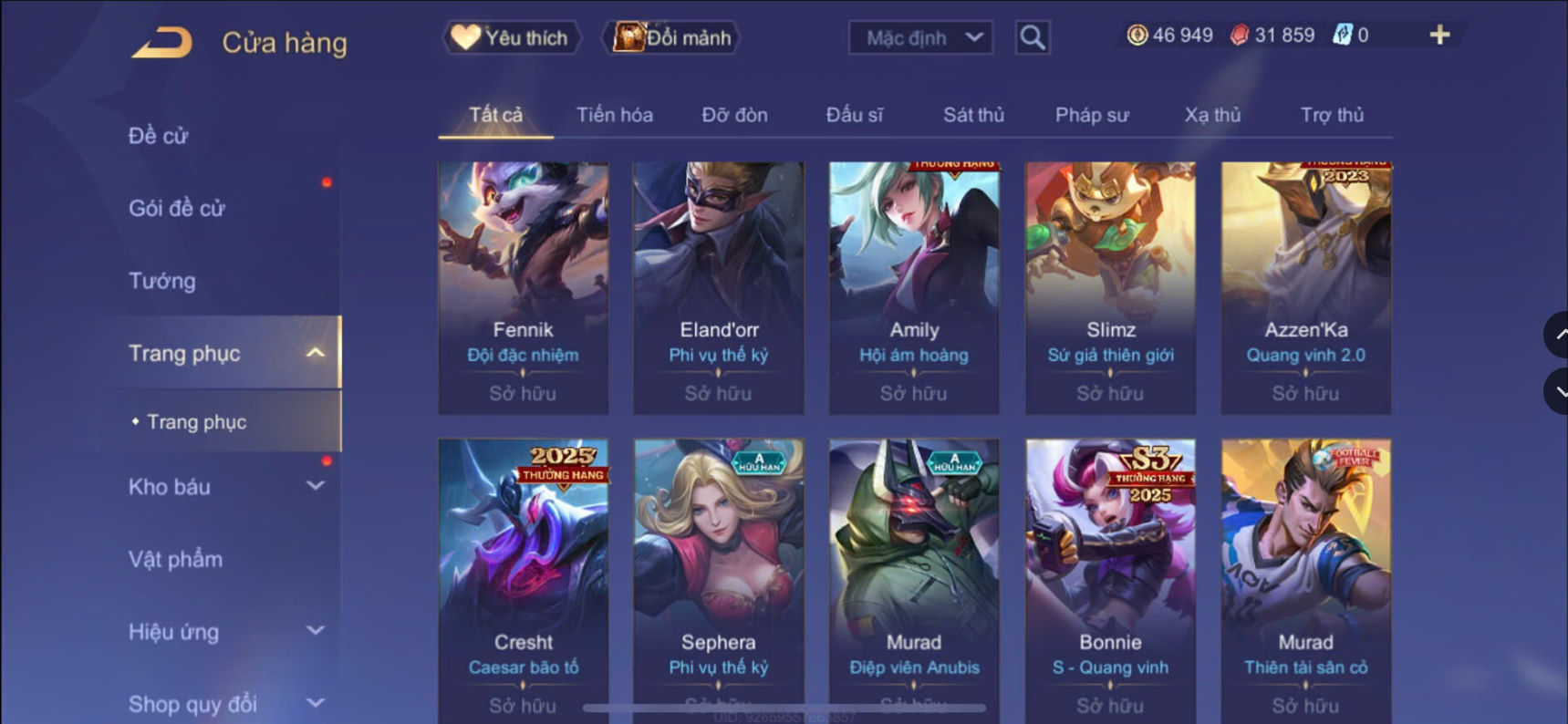Viewport: 1568px width, 724px height.
Task: Click the side panel up arrow icon
Action: 1557,335
